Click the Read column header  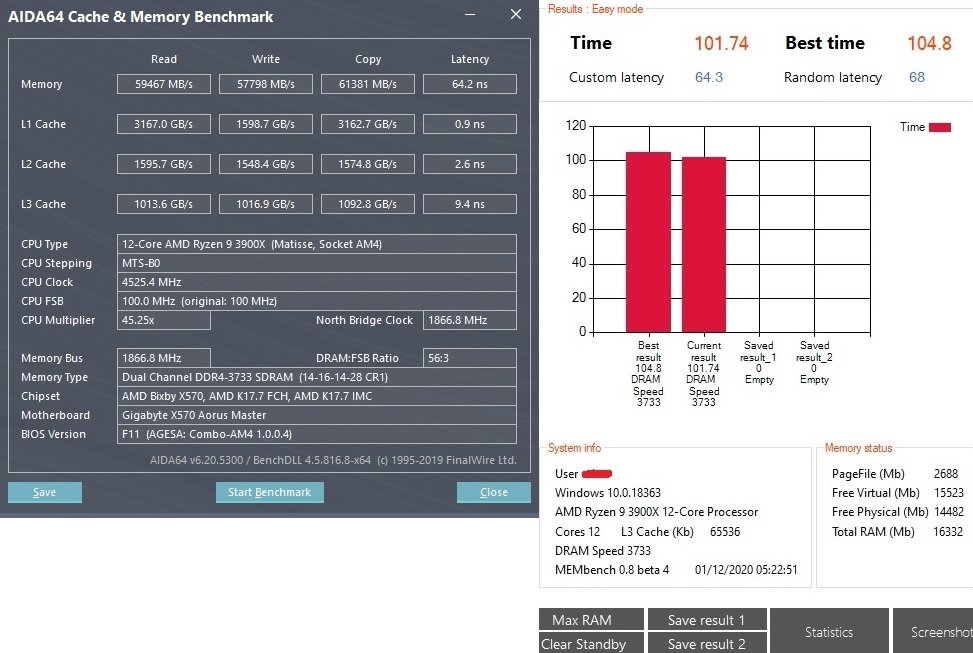(164, 59)
